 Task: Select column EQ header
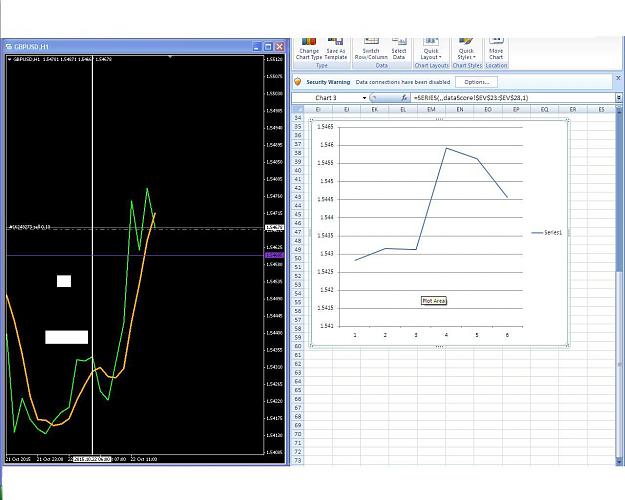coord(544,109)
